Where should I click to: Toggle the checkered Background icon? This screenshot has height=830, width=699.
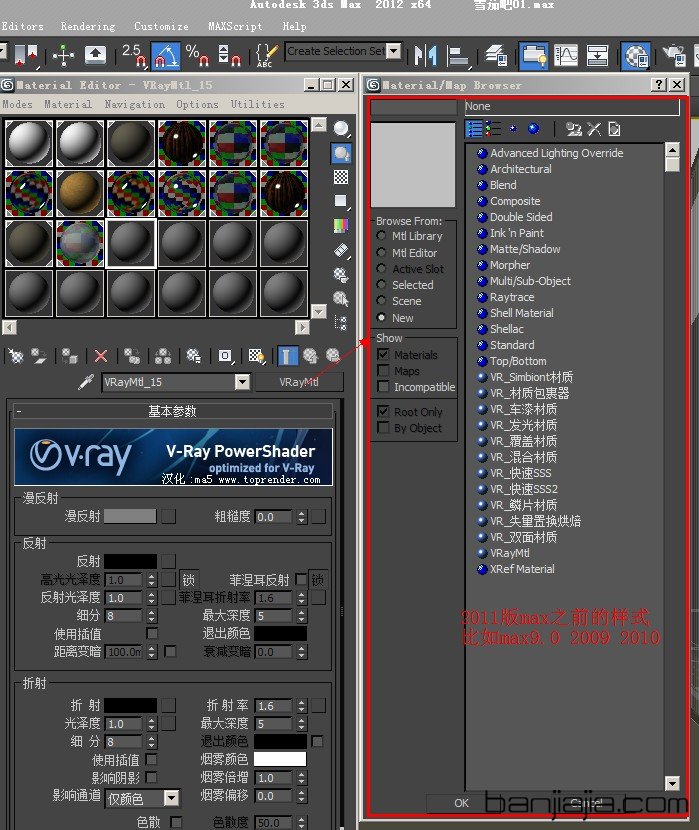(341, 177)
